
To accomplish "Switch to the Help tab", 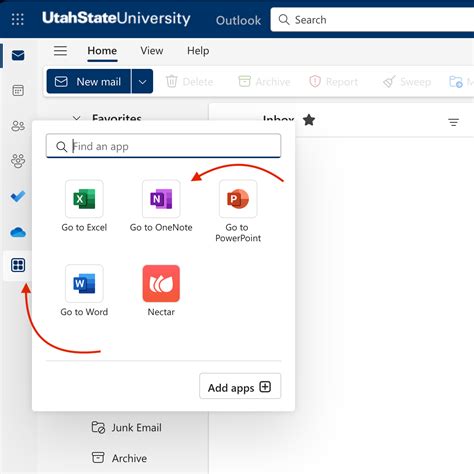I will (198, 51).
